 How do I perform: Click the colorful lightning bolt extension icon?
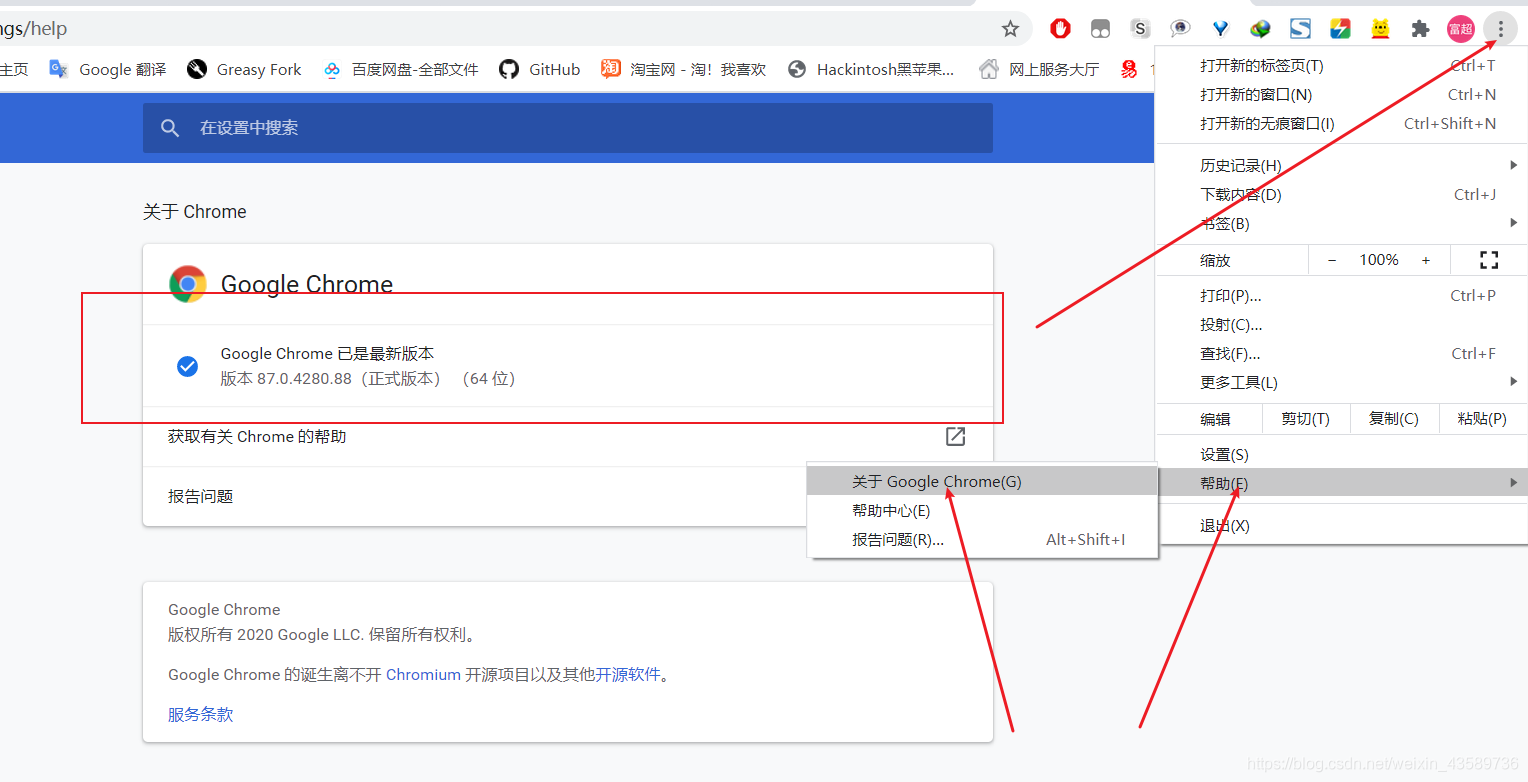pyautogui.click(x=1340, y=29)
